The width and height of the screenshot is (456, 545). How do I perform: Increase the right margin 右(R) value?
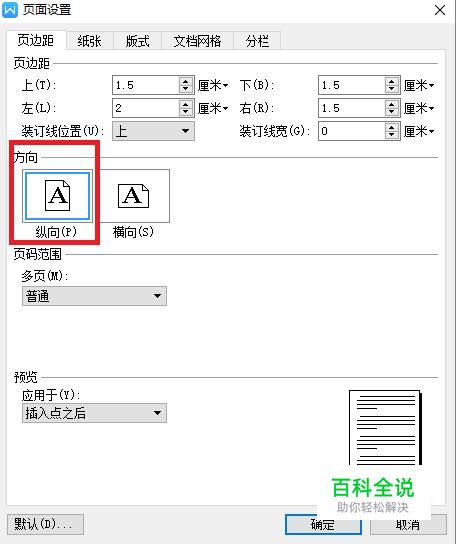(x=392, y=104)
